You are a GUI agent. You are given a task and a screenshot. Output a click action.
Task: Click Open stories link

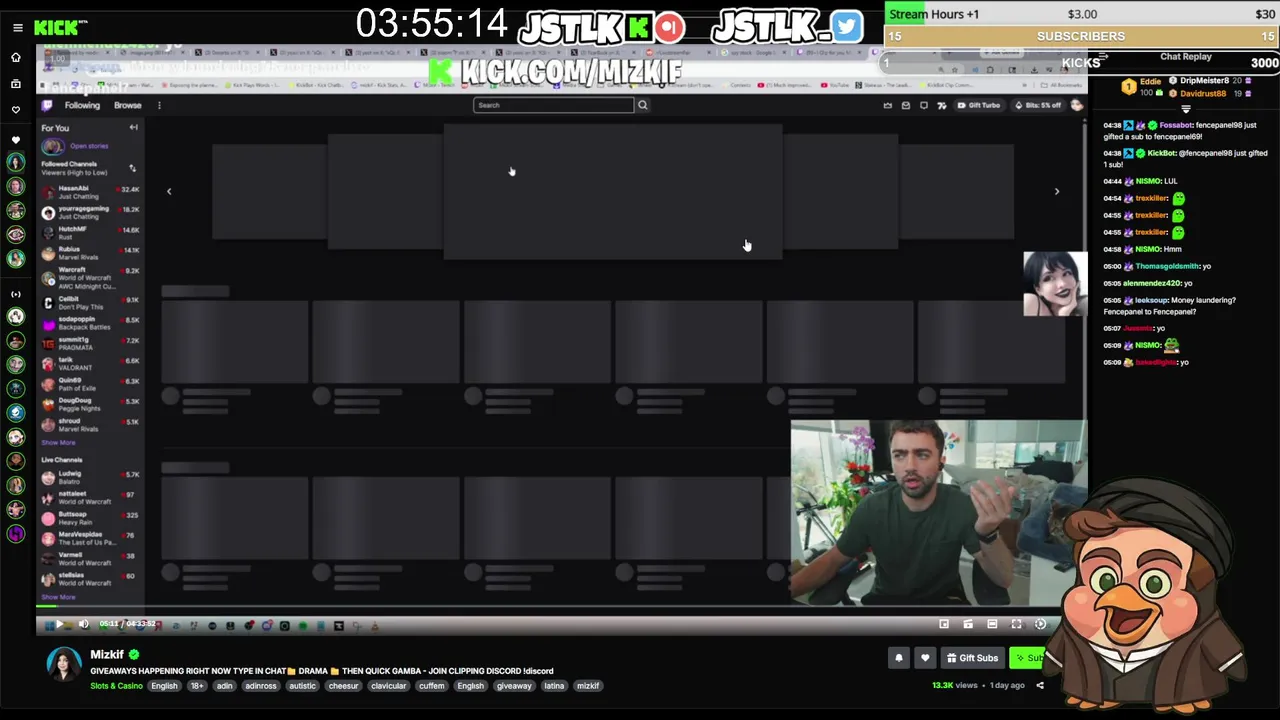(89, 146)
